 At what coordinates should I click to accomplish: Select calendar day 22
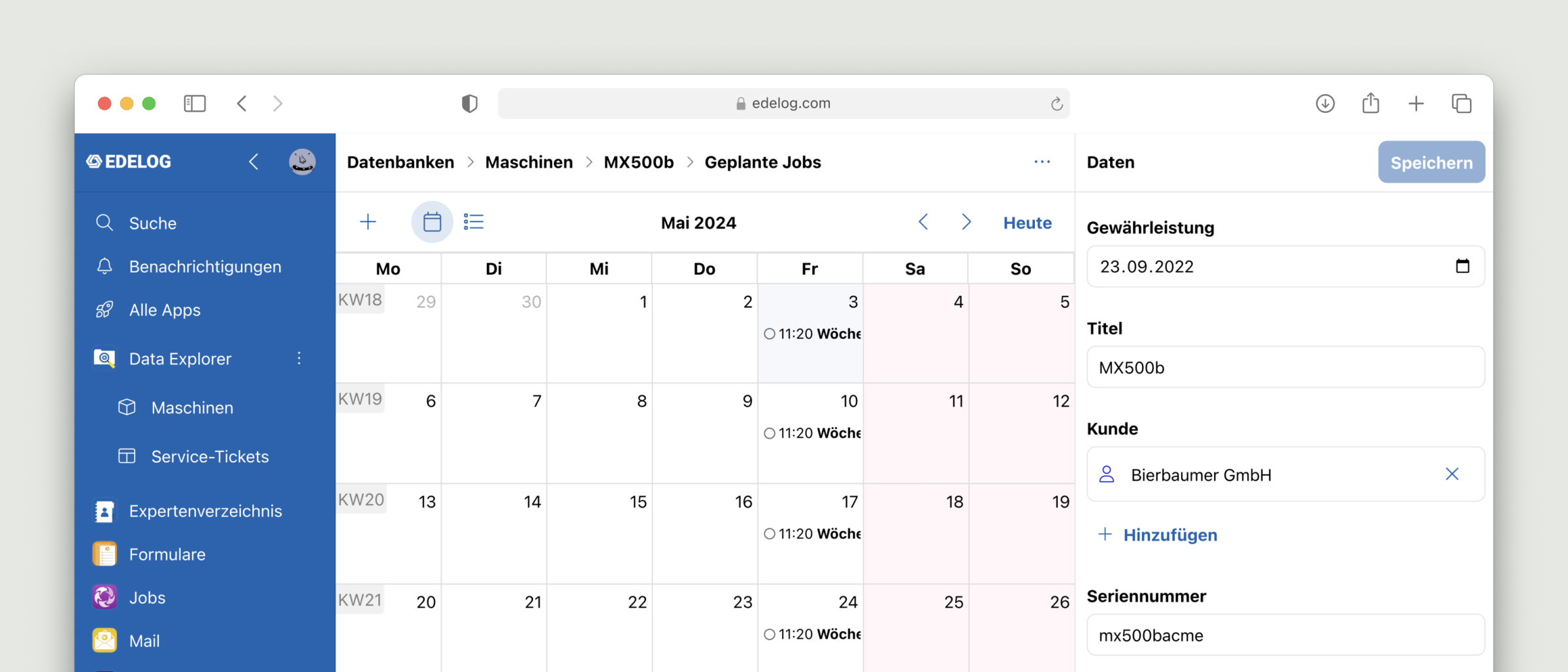point(599,628)
